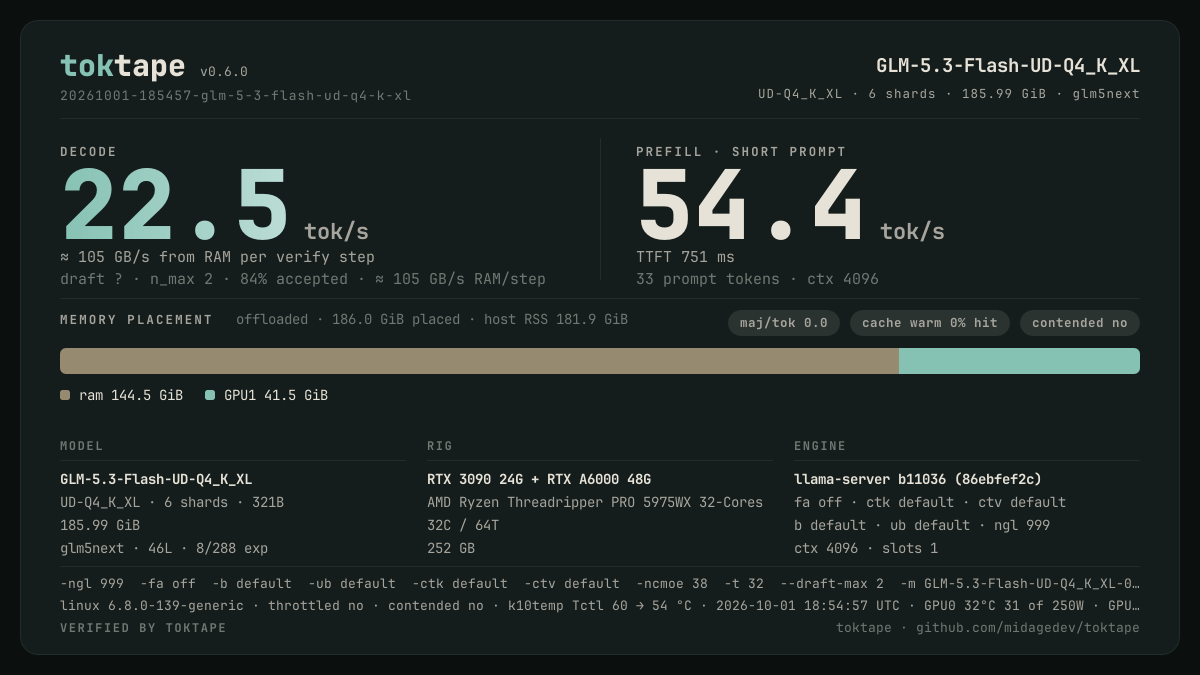Click the DECODE section label

[88, 152]
